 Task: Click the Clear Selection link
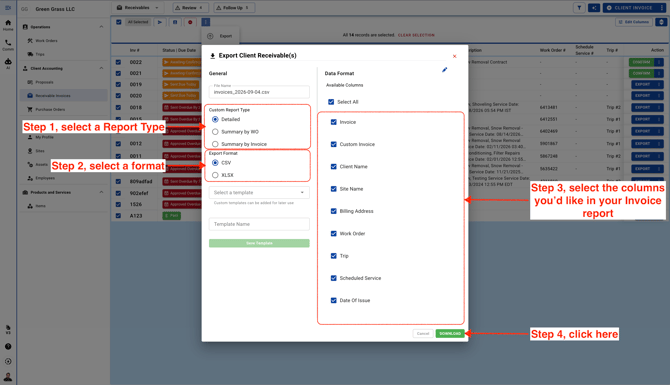click(416, 35)
